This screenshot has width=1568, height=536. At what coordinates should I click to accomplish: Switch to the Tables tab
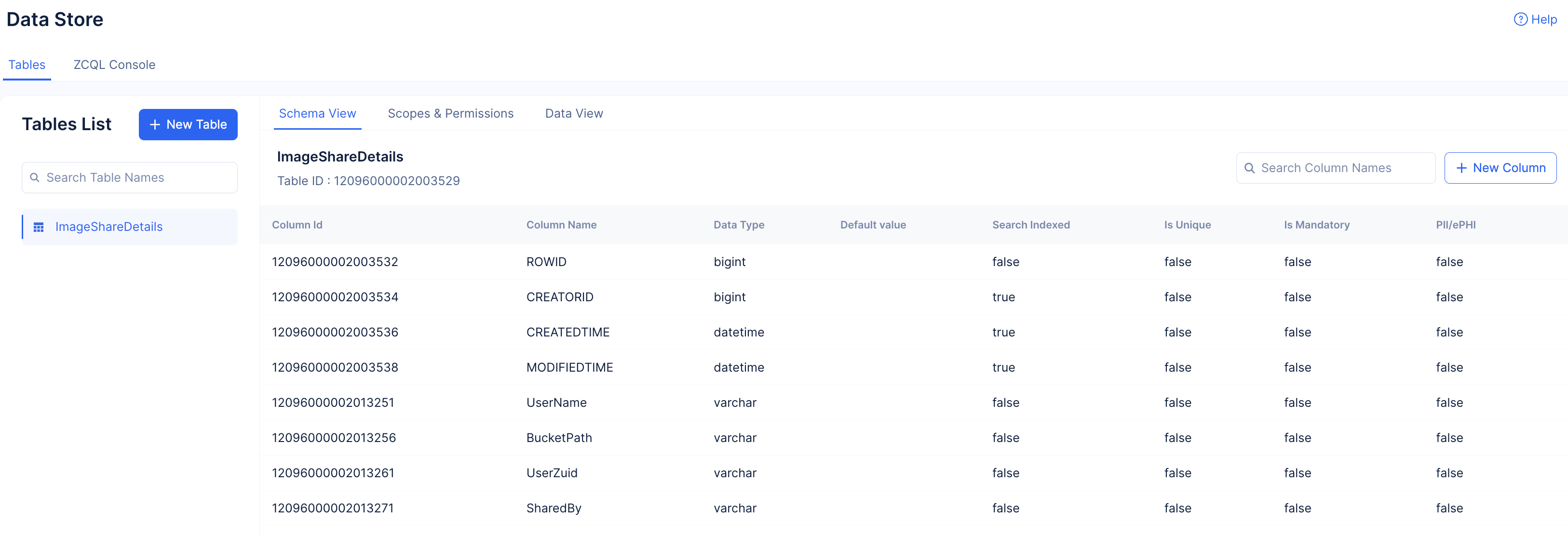pos(27,65)
